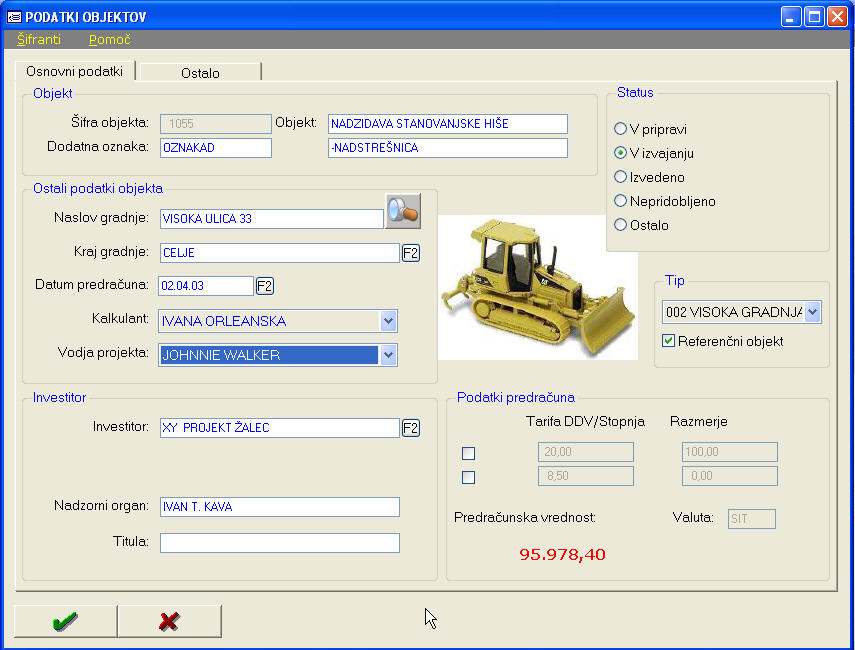Enable the 20,00 DDV tariff checkbox
Image resolution: width=855 pixels, height=650 pixels.
(x=468, y=453)
